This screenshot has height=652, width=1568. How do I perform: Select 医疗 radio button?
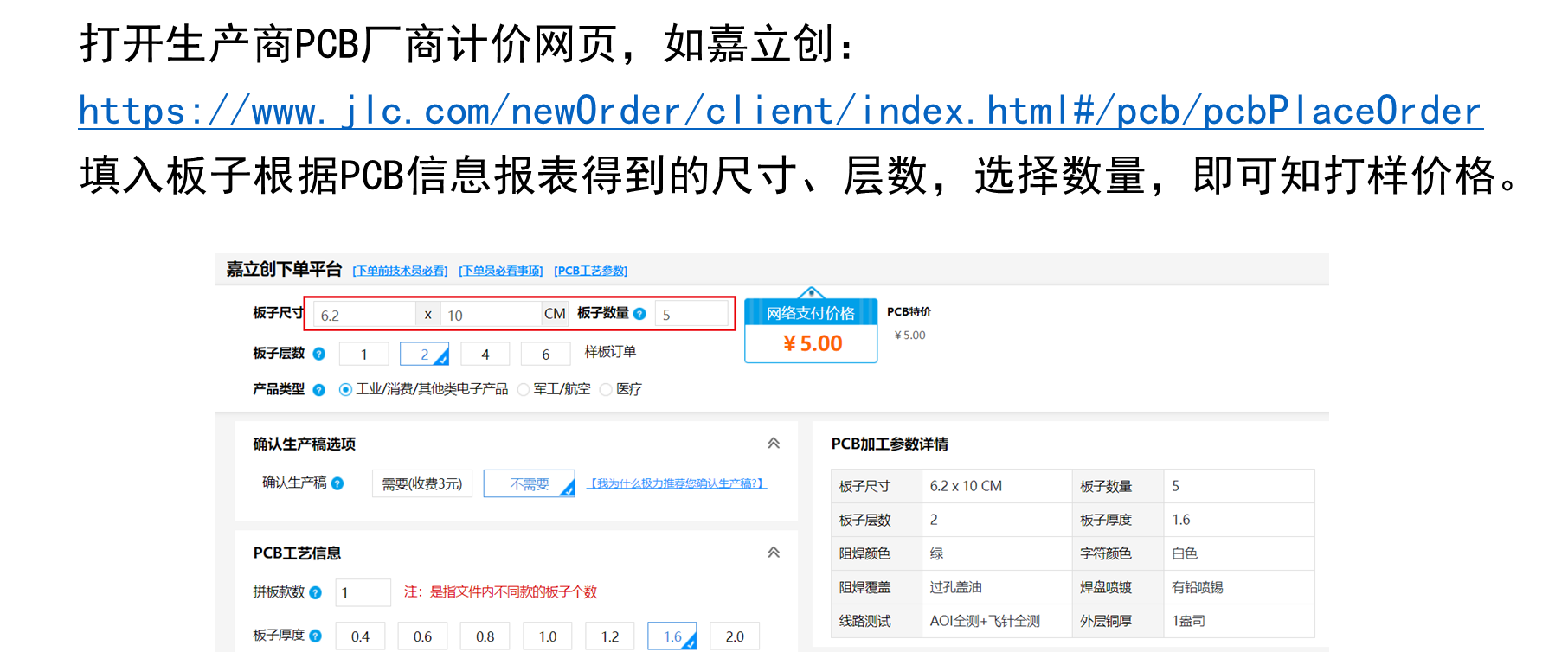click(x=606, y=390)
